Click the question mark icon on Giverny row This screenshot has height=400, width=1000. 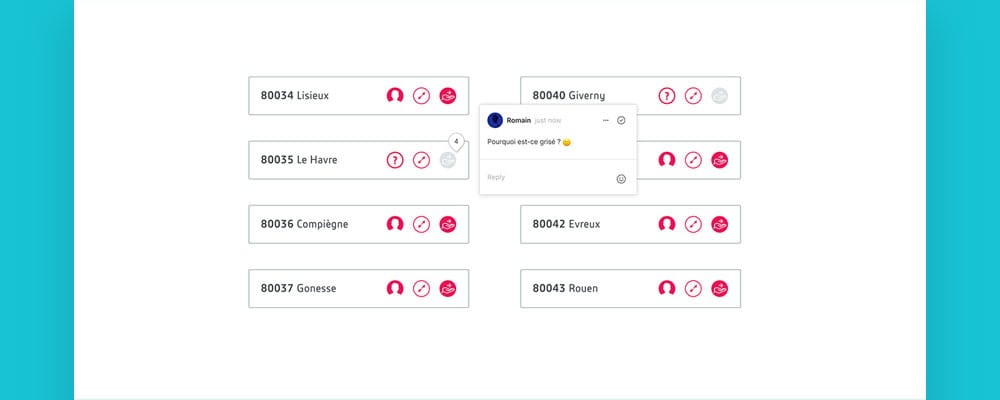(x=667, y=96)
